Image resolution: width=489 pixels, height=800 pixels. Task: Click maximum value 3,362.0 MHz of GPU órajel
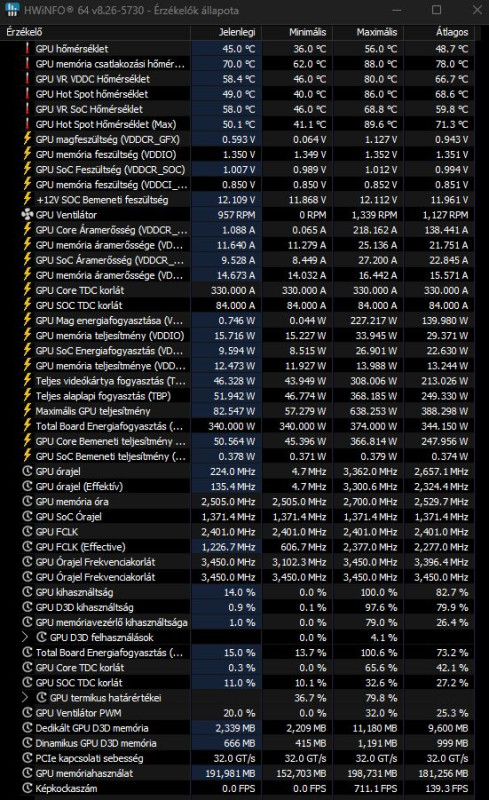tap(370, 471)
